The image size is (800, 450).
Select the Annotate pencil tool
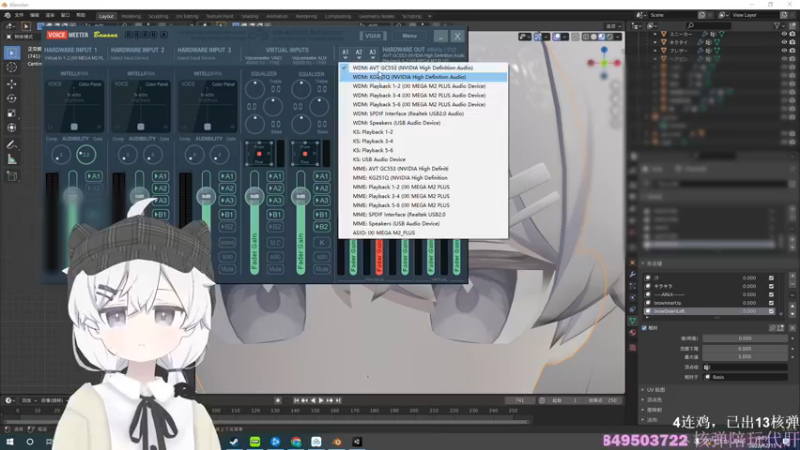pos(12,145)
